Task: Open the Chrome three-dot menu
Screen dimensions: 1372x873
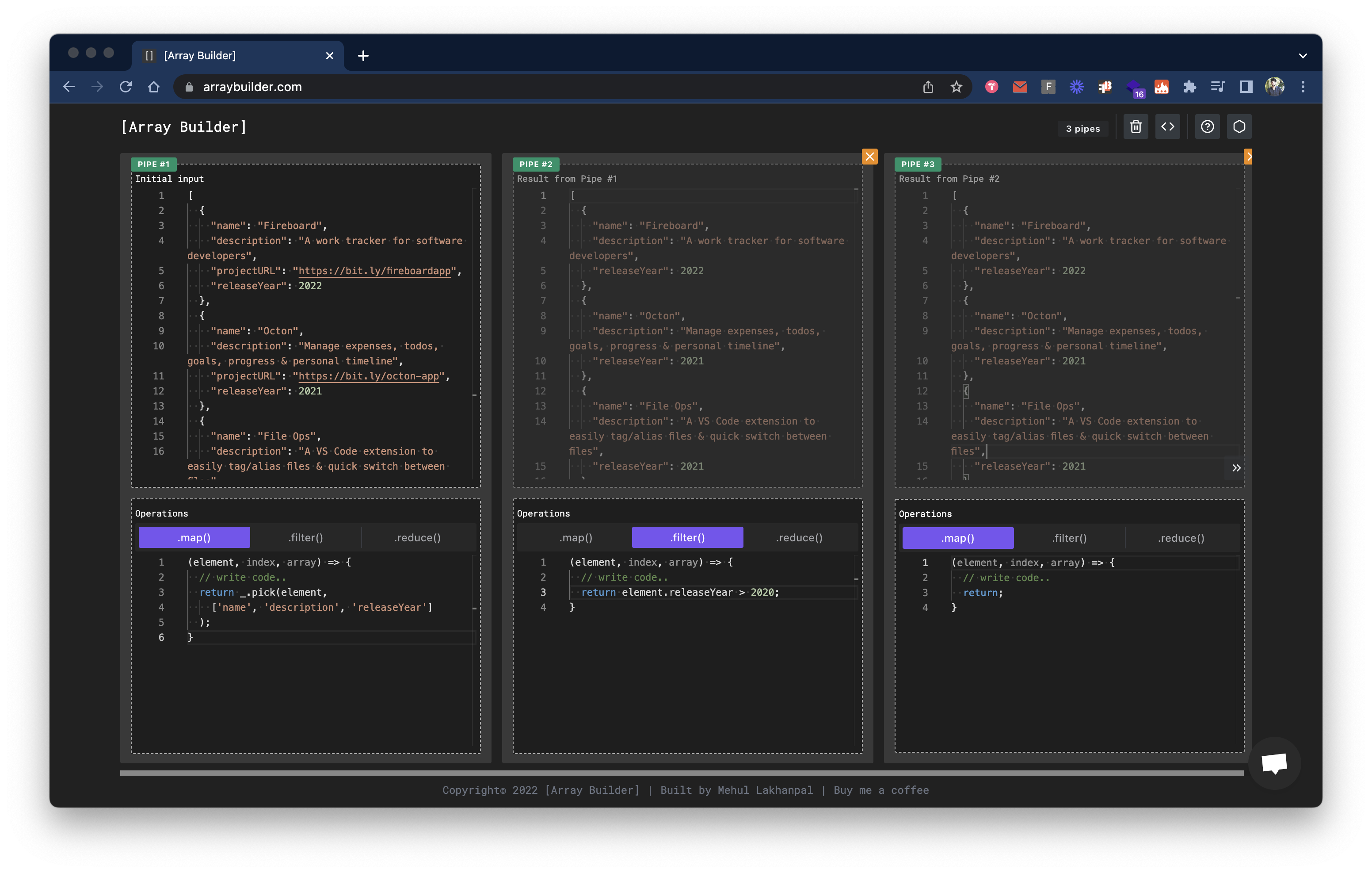Action: (1303, 87)
